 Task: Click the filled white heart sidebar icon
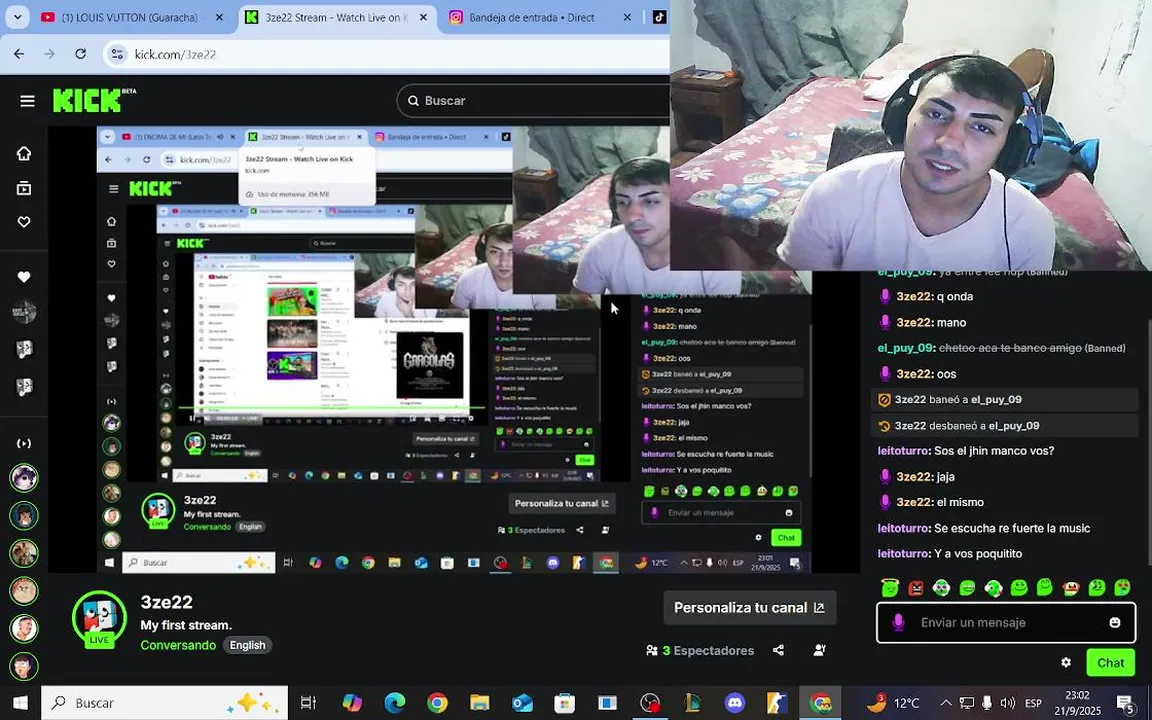tap(24, 277)
